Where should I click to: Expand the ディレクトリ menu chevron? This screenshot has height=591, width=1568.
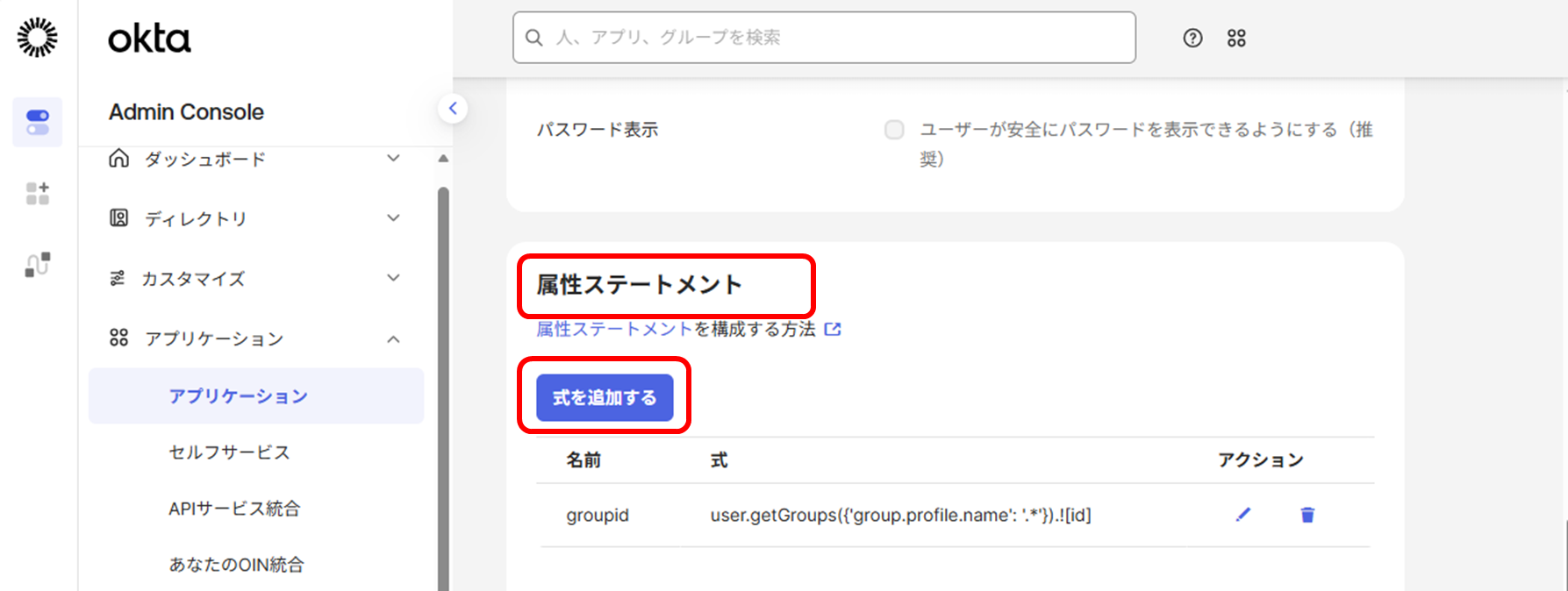[x=394, y=217]
